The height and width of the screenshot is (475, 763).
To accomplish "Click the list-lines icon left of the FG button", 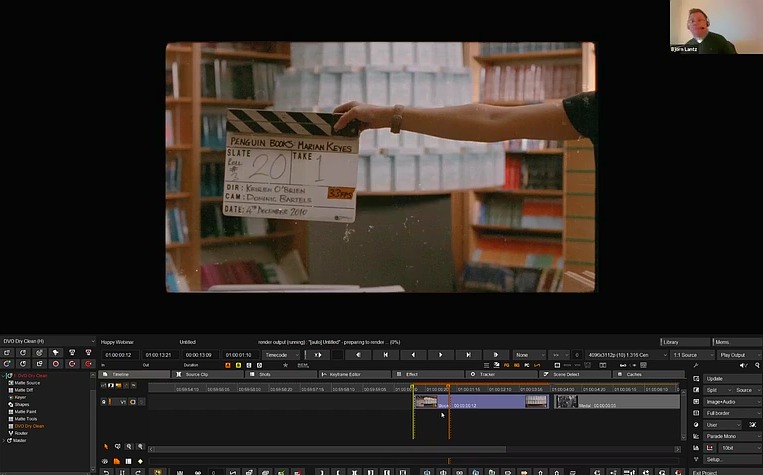I will [487, 365].
